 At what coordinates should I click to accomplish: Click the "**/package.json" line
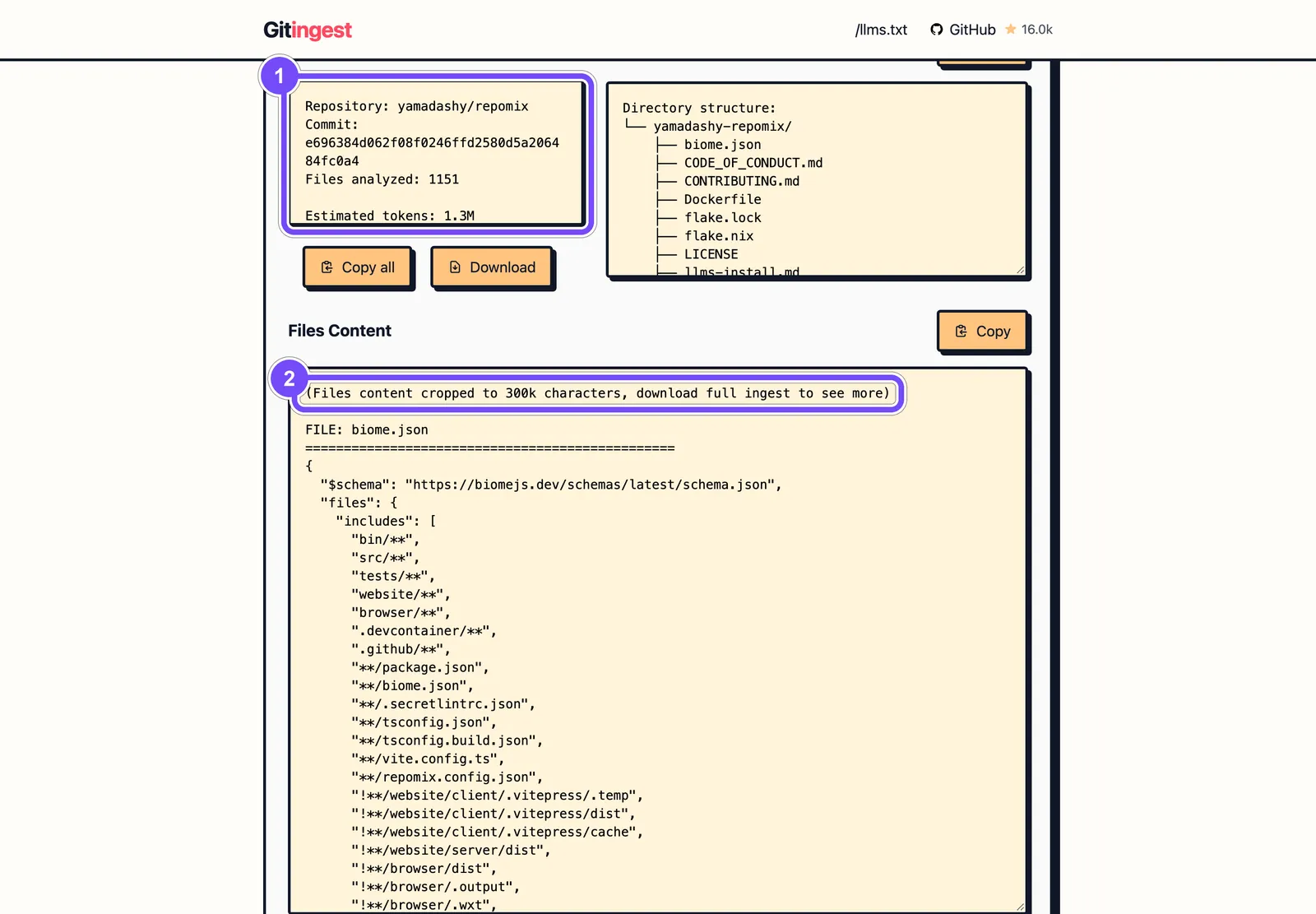tap(420, 667)
